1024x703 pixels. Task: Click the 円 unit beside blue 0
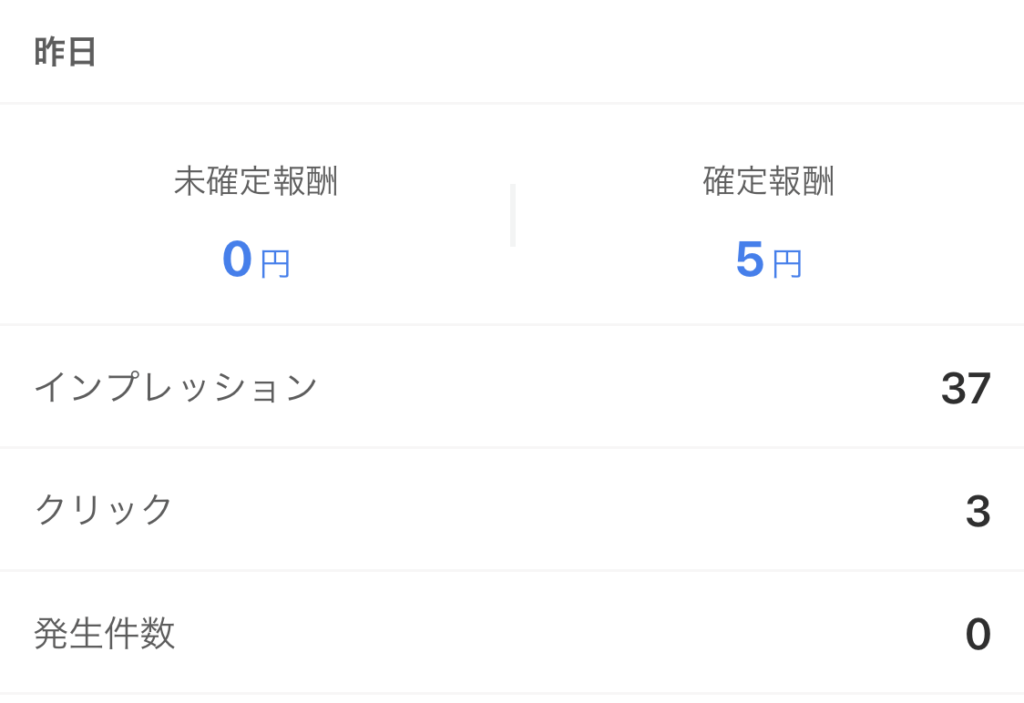[275, 264]
